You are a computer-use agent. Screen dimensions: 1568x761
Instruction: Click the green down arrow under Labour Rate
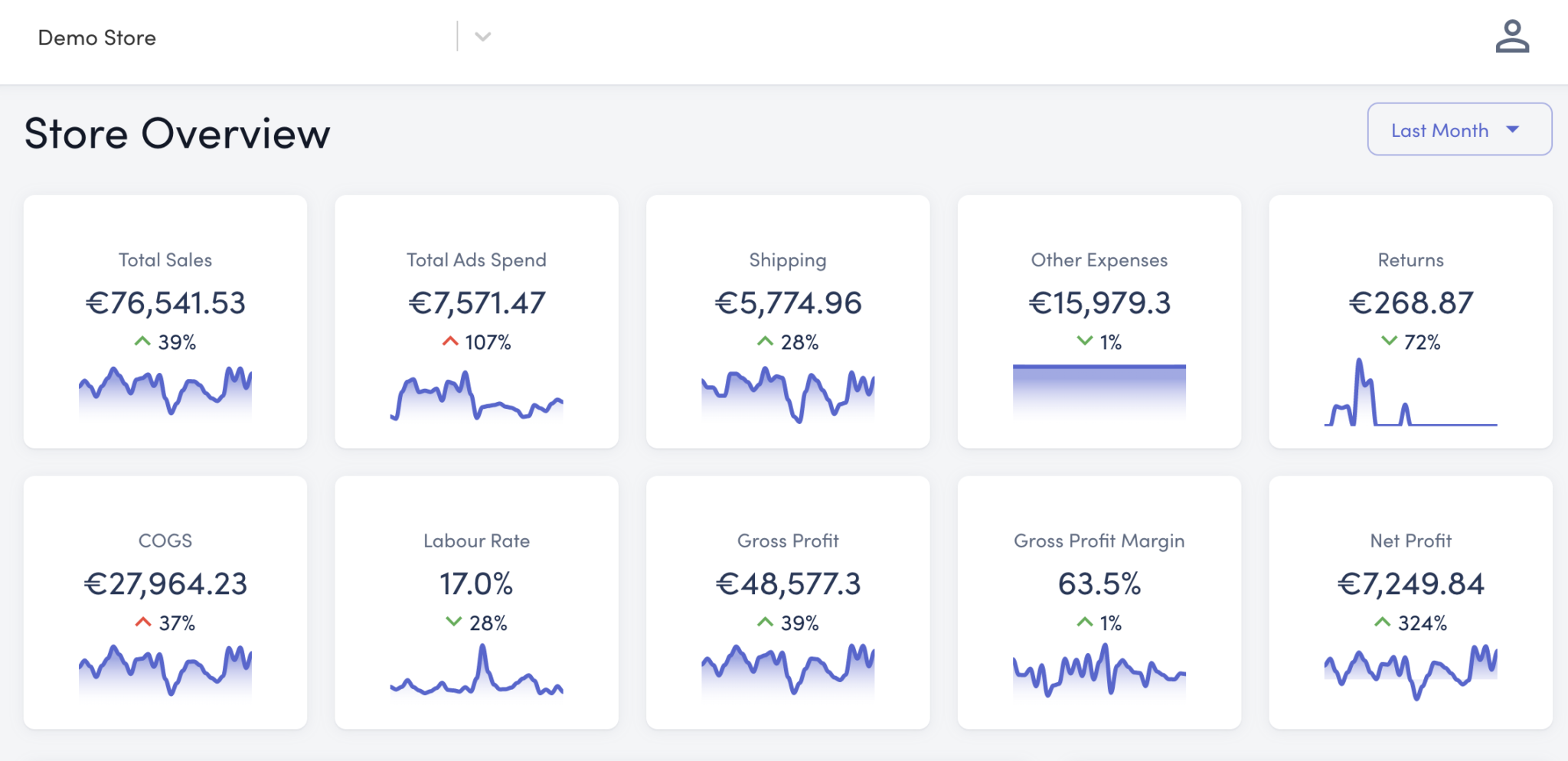click(x=454, y=622)
